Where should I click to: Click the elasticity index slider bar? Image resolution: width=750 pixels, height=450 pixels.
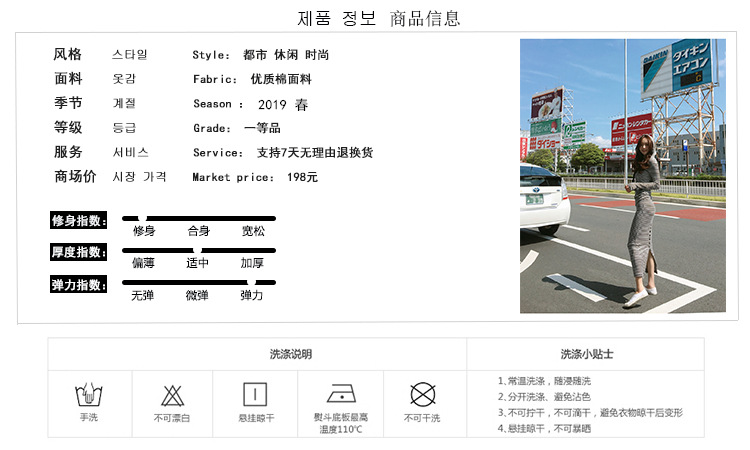(x=199, y=282)
